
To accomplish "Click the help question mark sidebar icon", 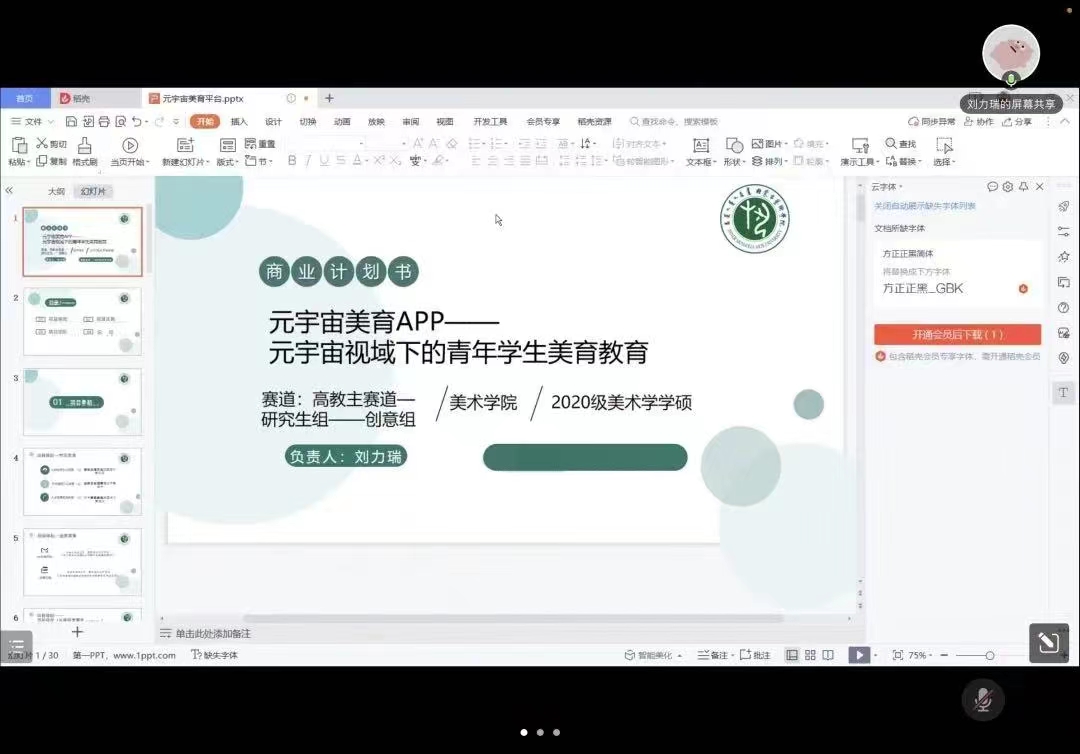I will (1063, 308).
